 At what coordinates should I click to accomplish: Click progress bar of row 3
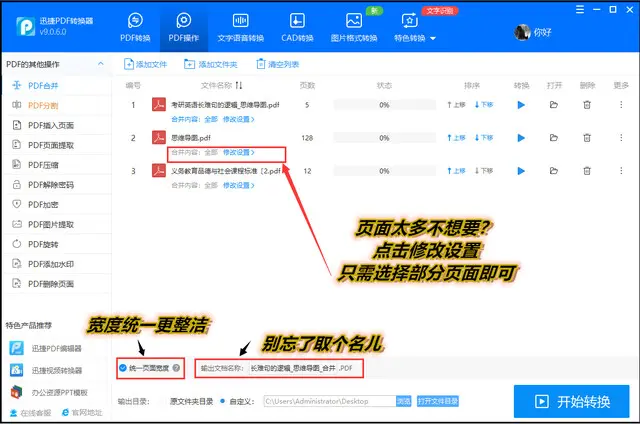pos(384,171)
